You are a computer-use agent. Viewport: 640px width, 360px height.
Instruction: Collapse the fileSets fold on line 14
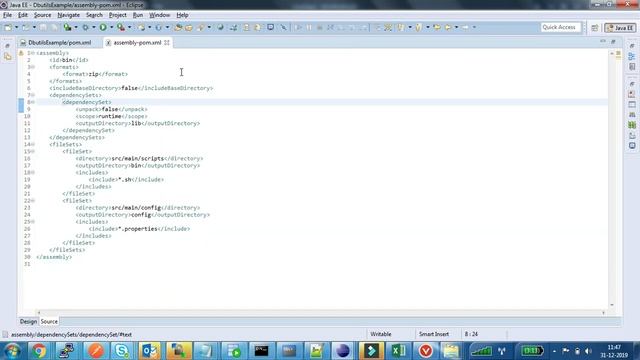tap(33, 144)
